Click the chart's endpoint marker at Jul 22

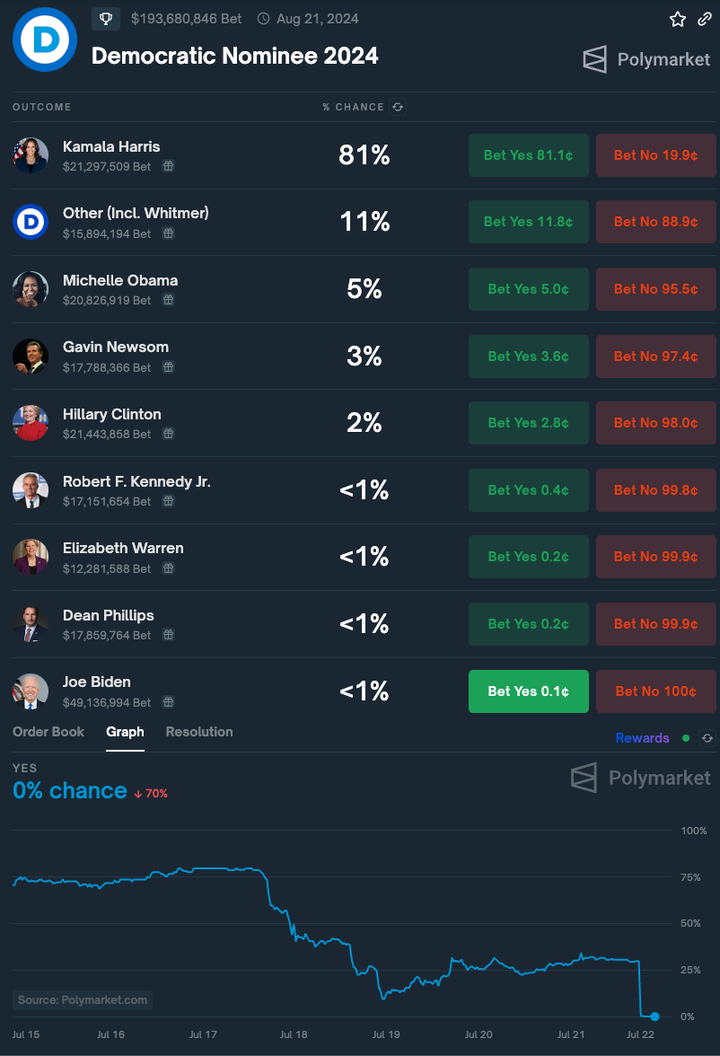655,1016
